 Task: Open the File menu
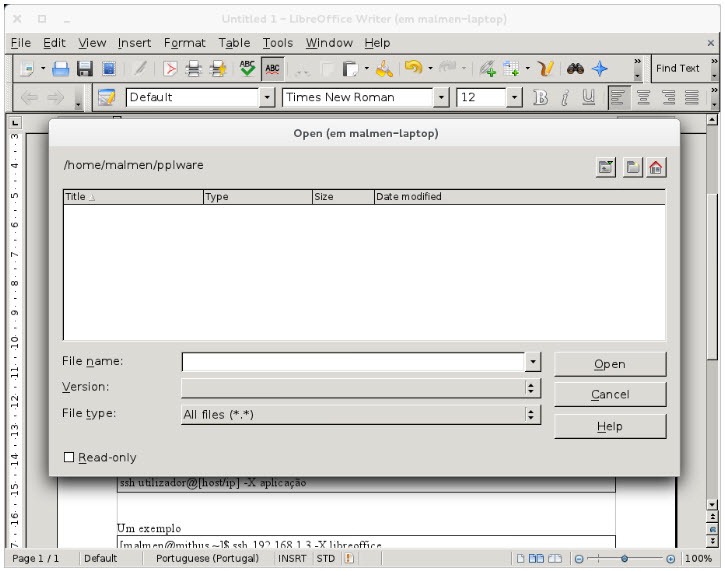pyautogui.click(x=21, y=43)
